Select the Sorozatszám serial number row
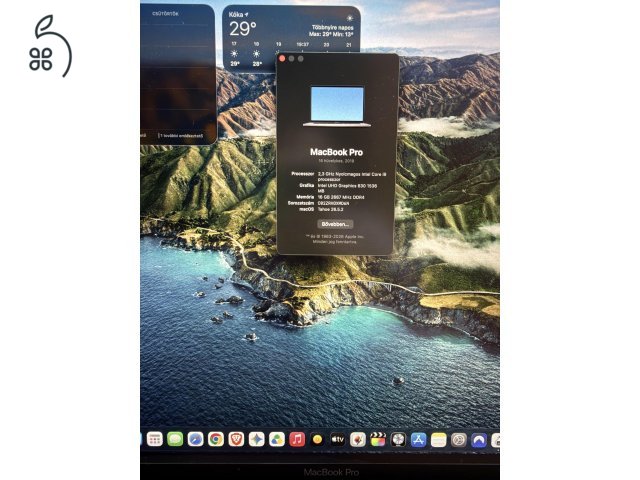Image resolution: width=640 pixels, height=480 pixels. pyautogui.click(x=318, y=203)
